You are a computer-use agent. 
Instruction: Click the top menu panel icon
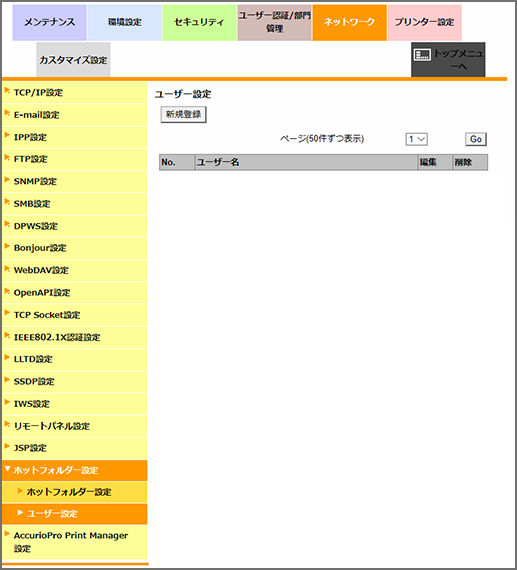(x=422, y=55)
